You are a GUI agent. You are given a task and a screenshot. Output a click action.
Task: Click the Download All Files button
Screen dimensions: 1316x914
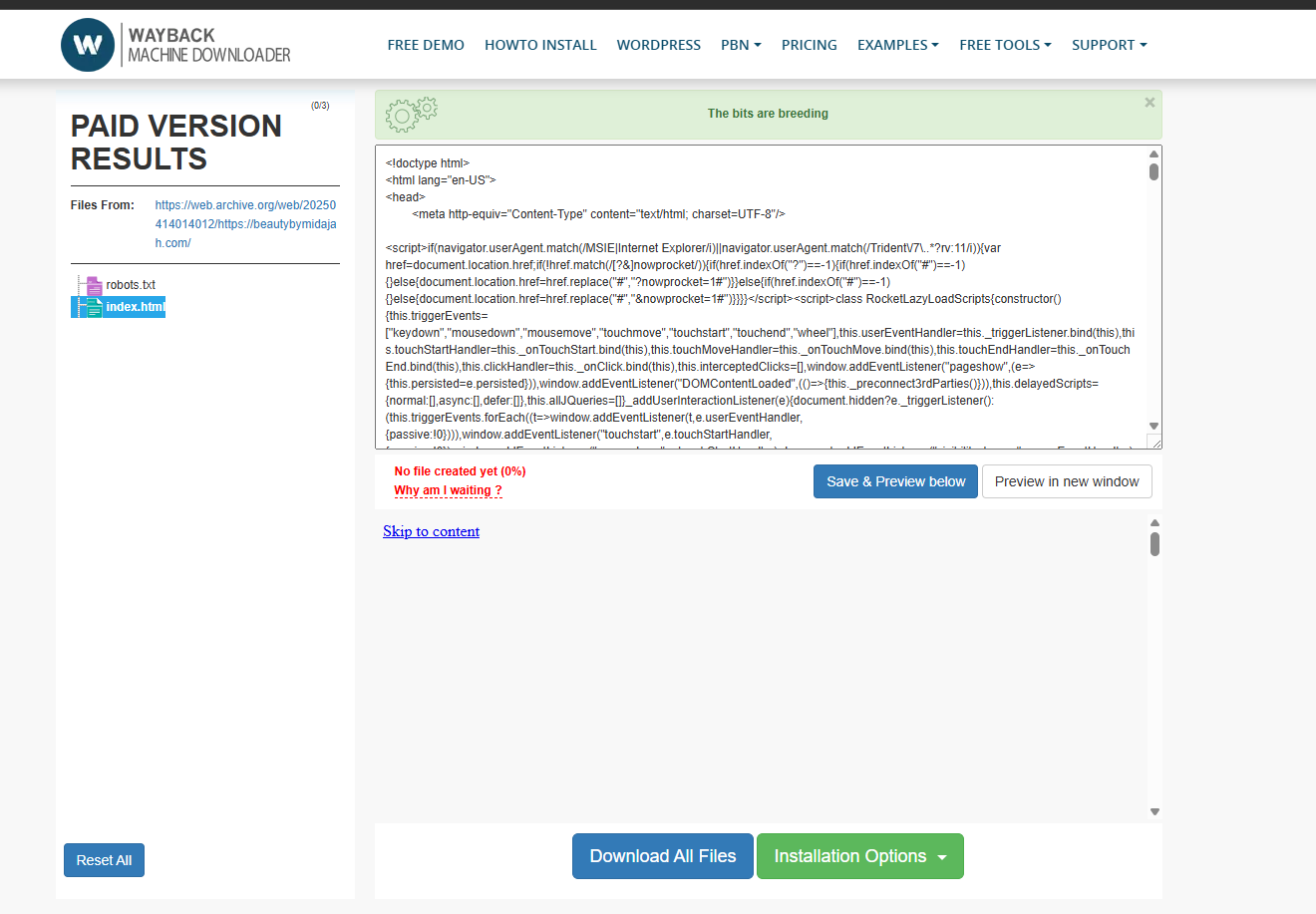(662, 856)
